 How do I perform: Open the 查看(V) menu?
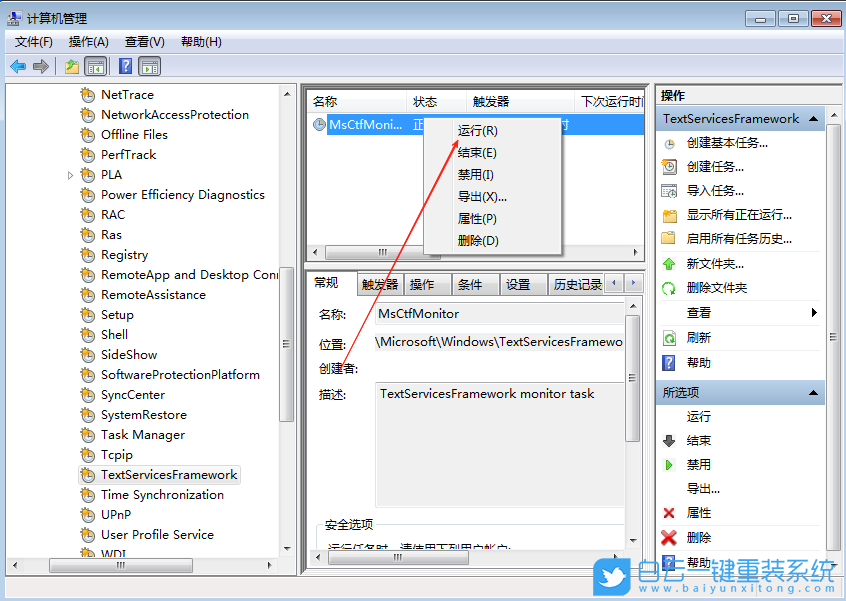point(143,42)
